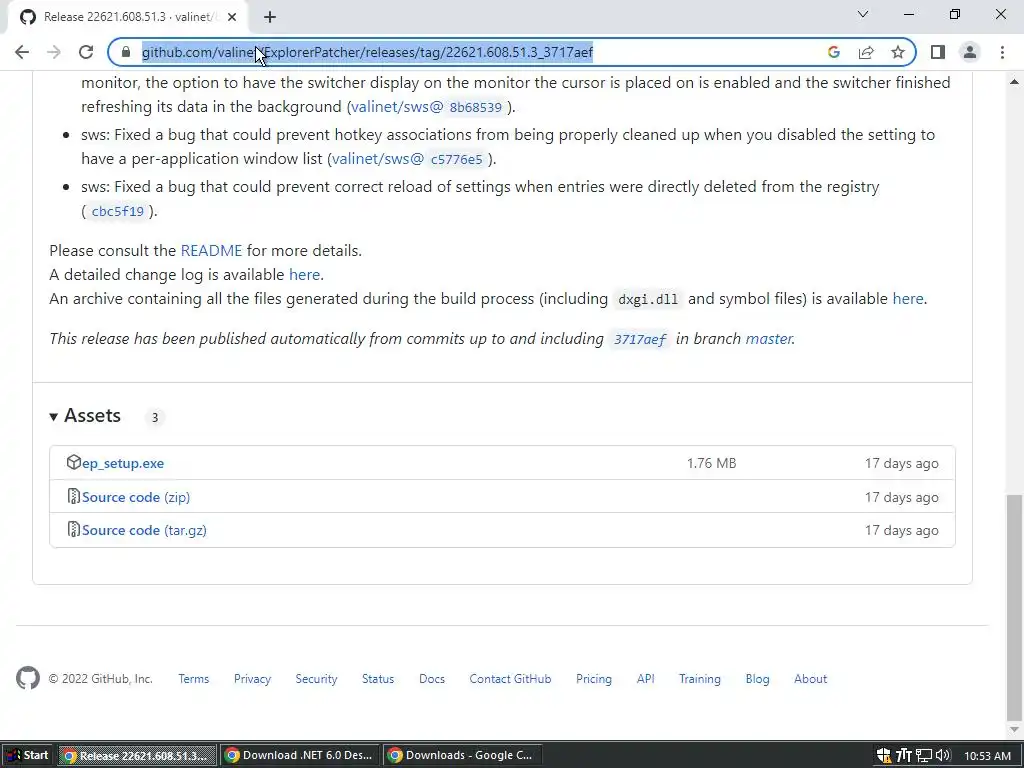Screen dimensions: 1024x768
Task: Open valinet/sws@ 8b68539 commit link
Action: coord(429,106)
